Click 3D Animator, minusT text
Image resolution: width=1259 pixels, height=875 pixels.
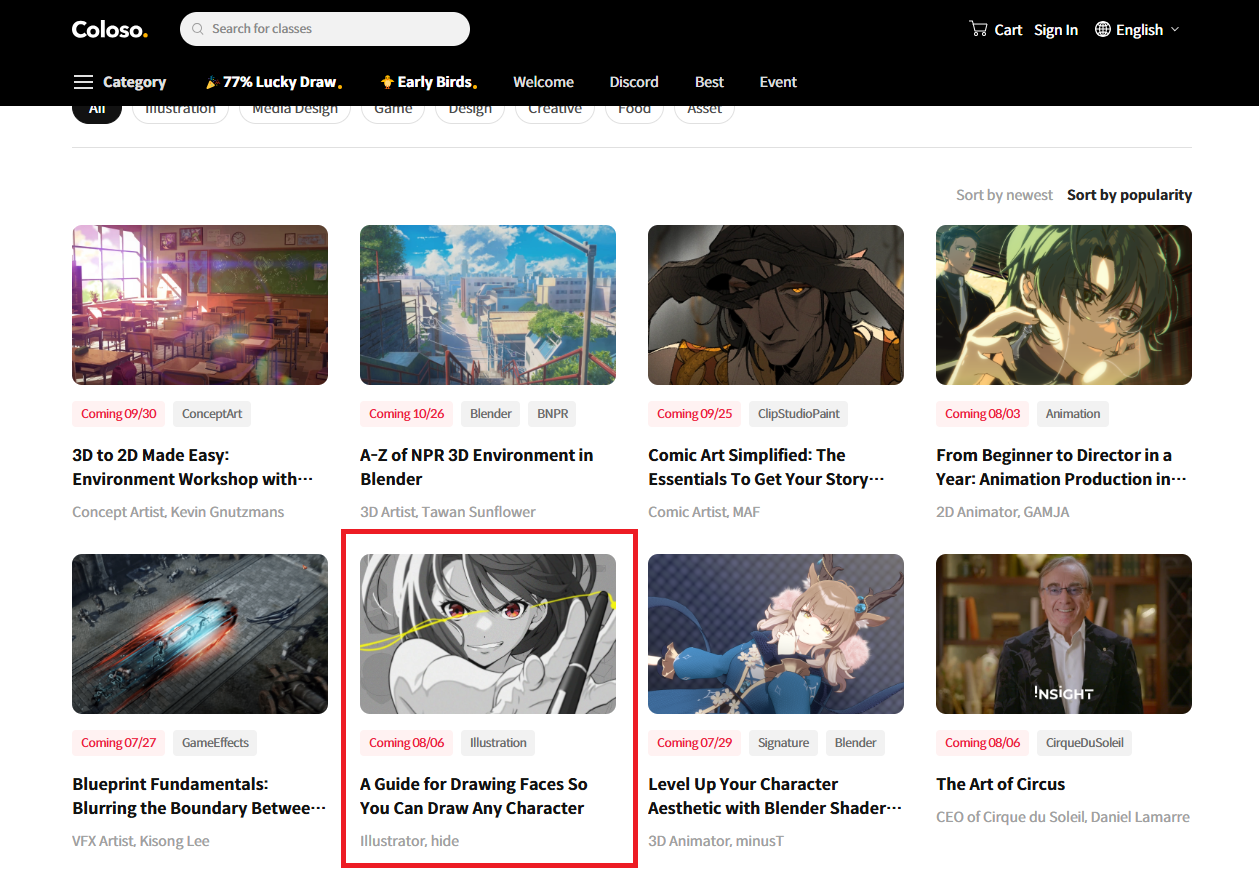pyautogui.click(x=716, y=841)
